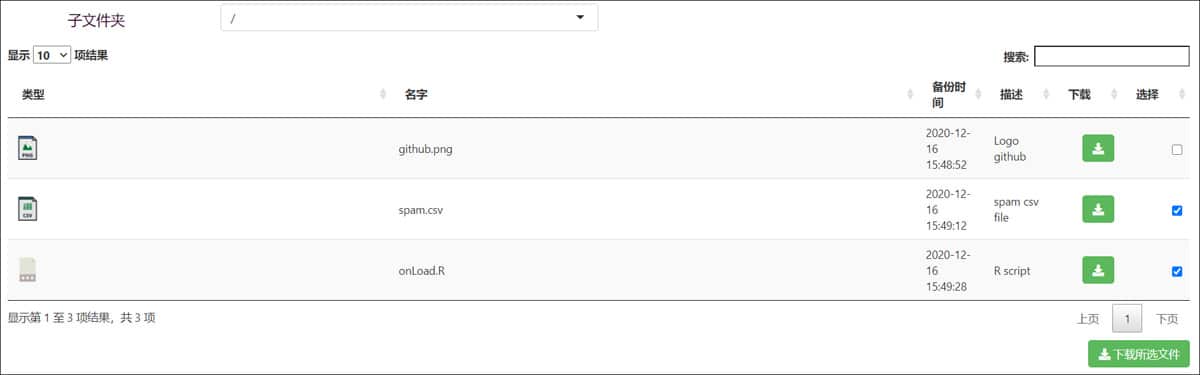1200x375 pixels.
Task: Download spam.csv using green download icon
Action: (1098, 209)
